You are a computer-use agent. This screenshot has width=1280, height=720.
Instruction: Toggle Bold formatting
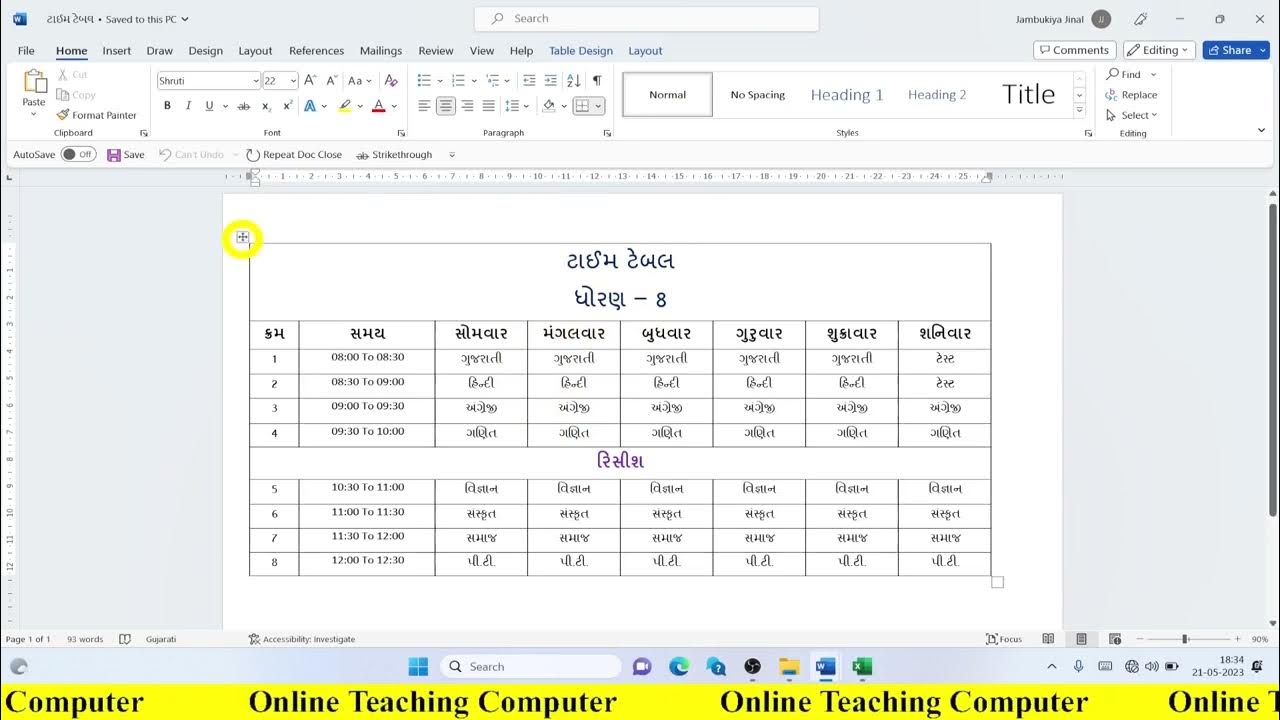click(x=167, y=106)
